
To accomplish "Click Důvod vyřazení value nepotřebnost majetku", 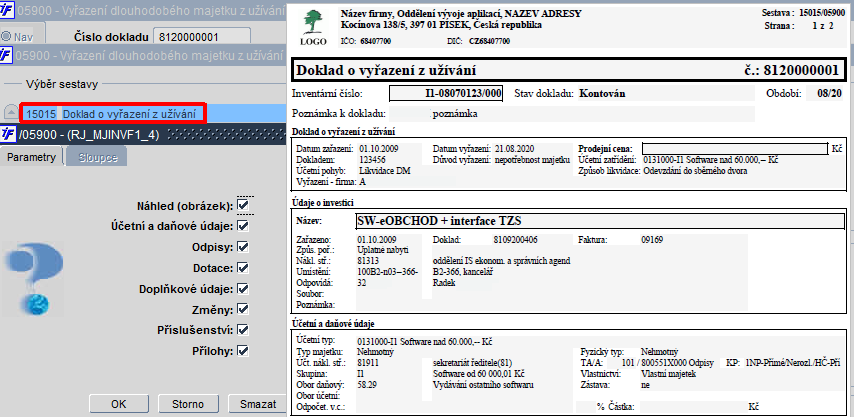I will [532, 160].
